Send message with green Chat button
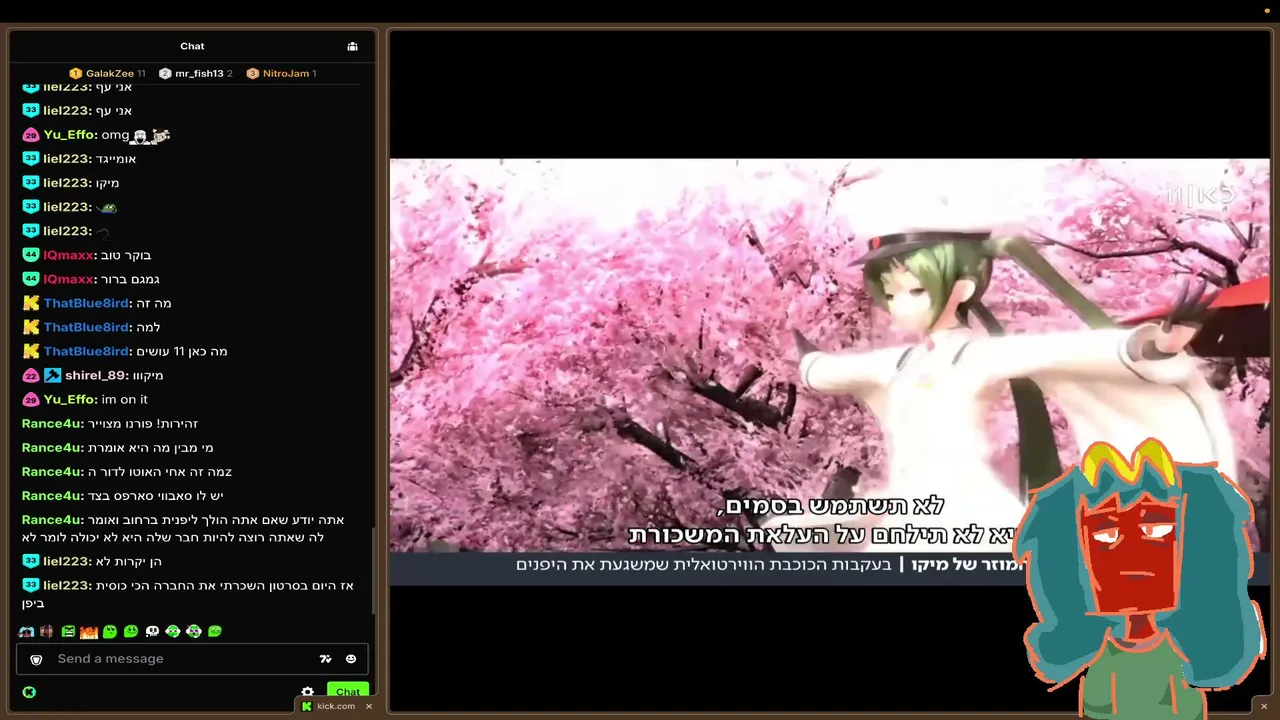This screenshot has width=1280, height=720. pyautogui.click(x=348, y=692)
